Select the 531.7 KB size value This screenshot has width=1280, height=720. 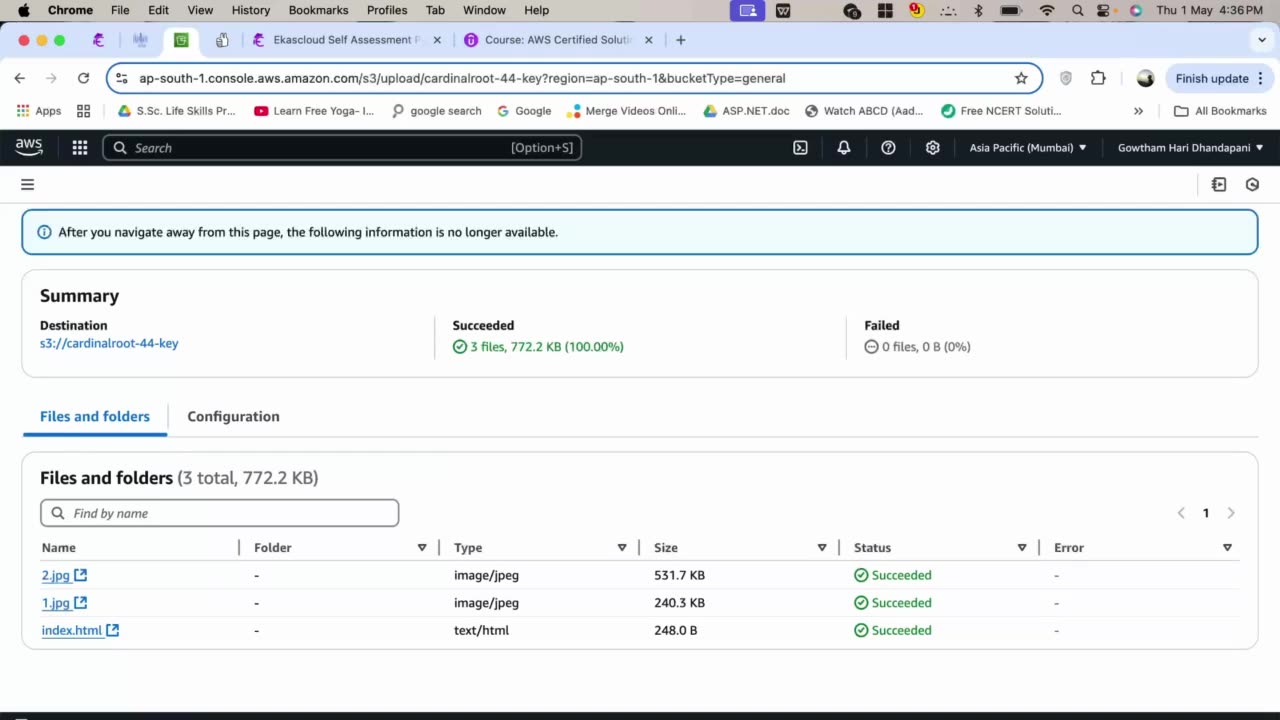click(x=679, y=575)
